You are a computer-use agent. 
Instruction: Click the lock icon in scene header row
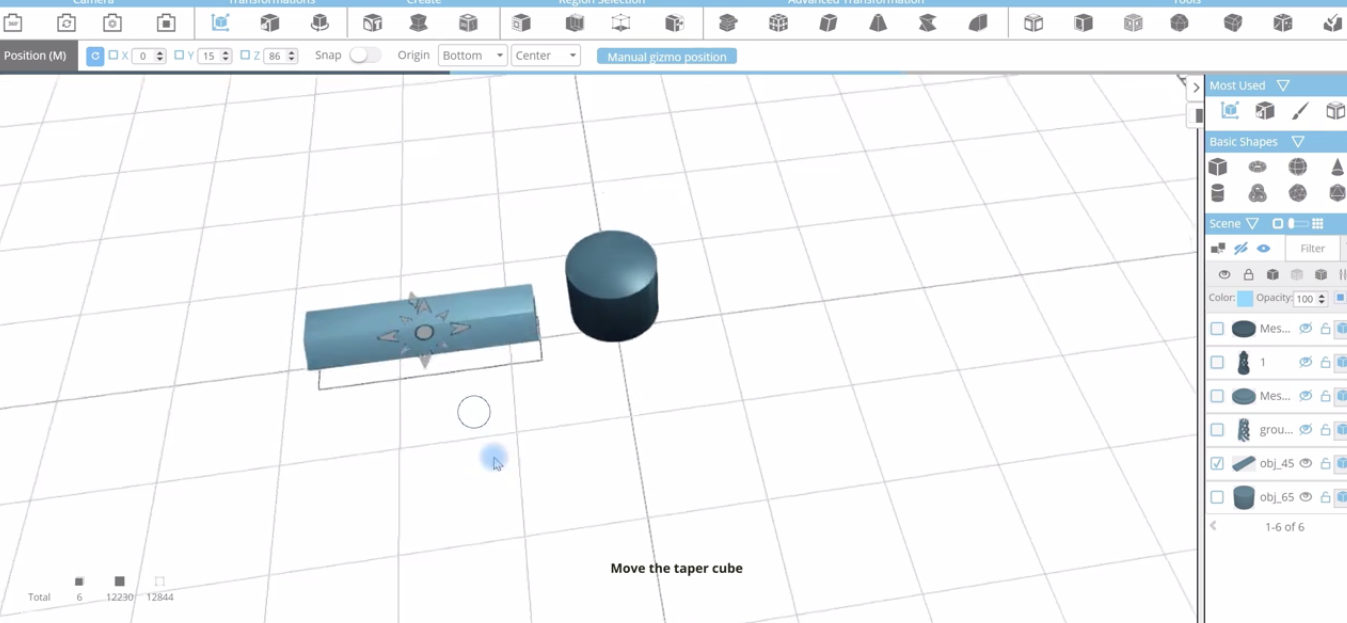tap(1248, 274)
